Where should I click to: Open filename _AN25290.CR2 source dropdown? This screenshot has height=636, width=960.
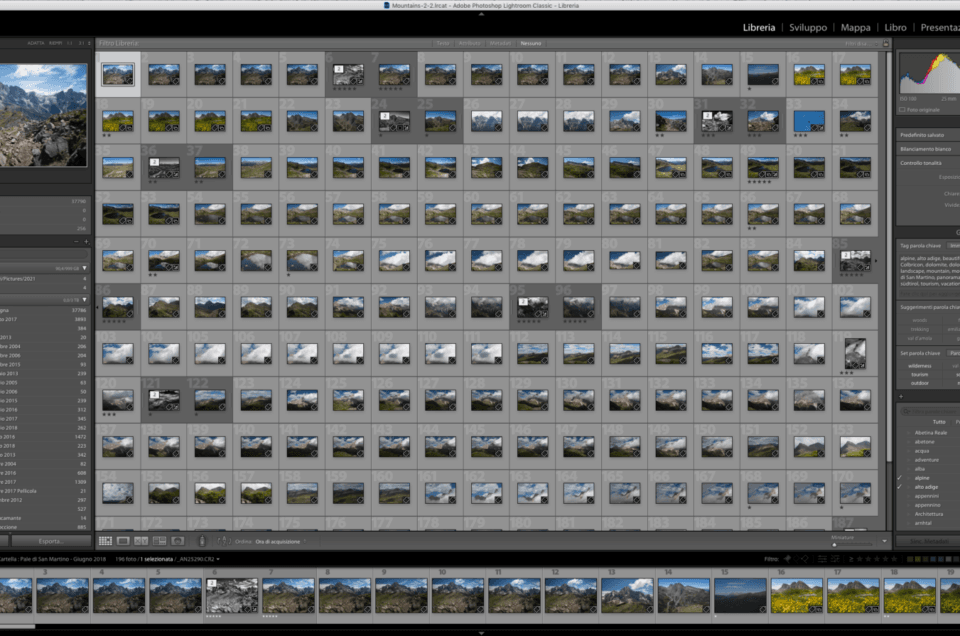click(197, 559)
